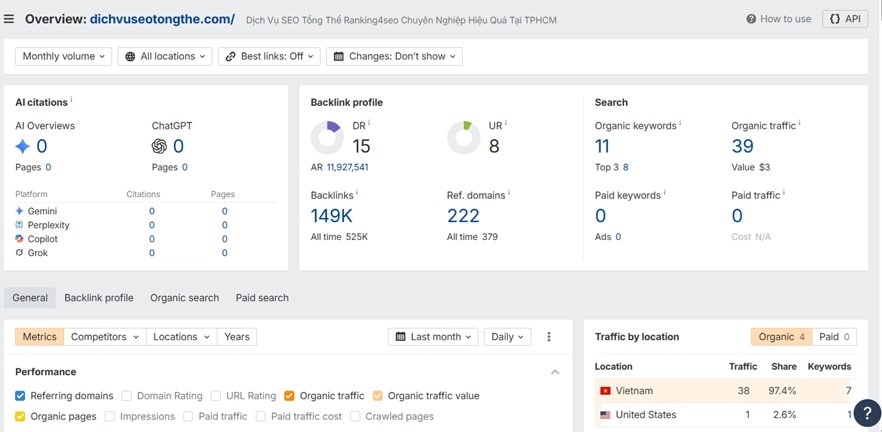
Task: Select Organic in Traffic by location
Action: [x=782, y=337]
